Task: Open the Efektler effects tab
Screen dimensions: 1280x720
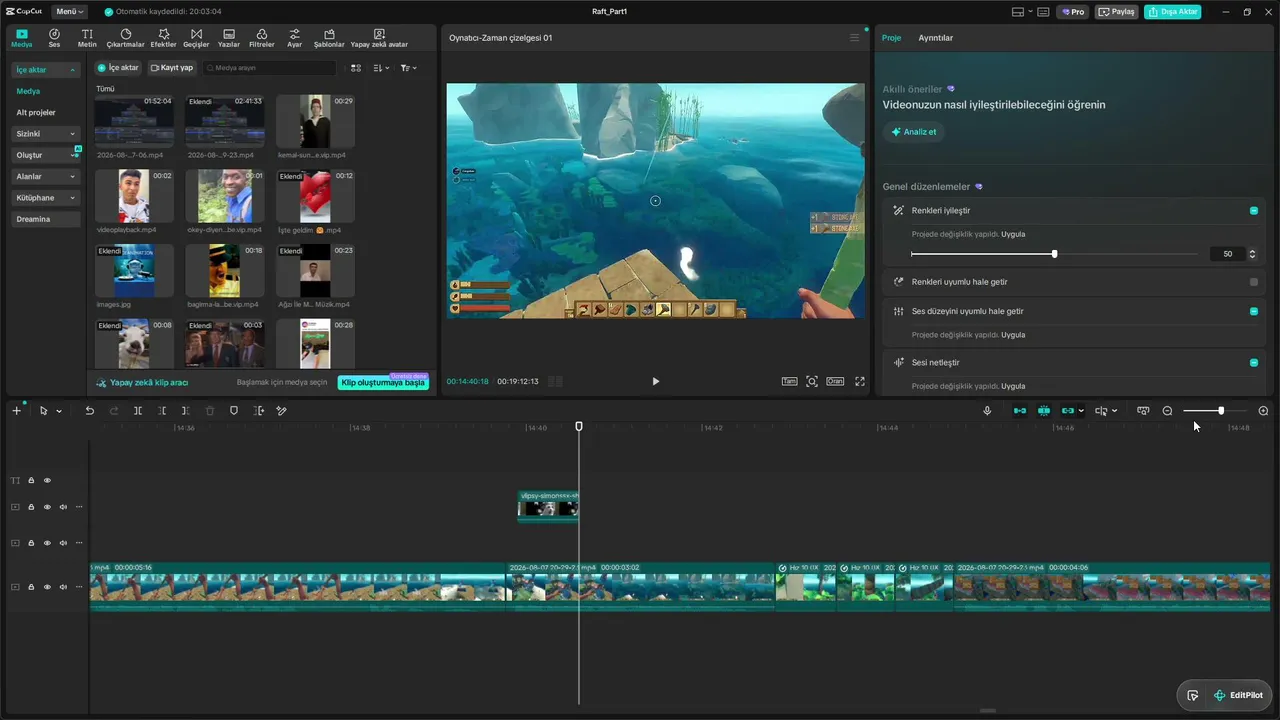Action: point(163,38)
